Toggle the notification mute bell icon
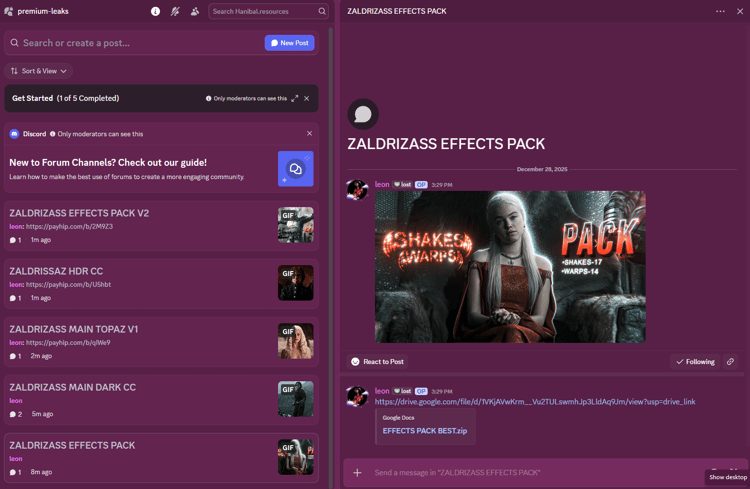750x489 pixels. [x=175, y=11]
